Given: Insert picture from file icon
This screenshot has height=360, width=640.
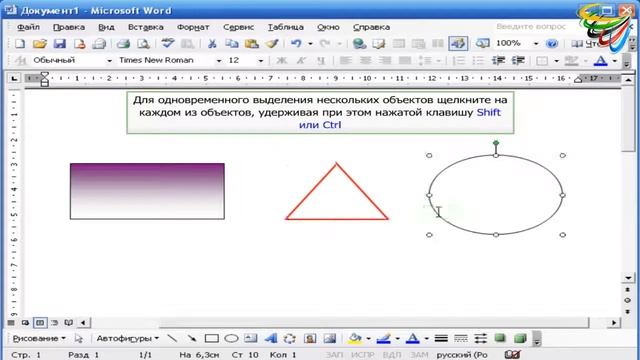Looking at the screenshot, I should tap(329, 338).
